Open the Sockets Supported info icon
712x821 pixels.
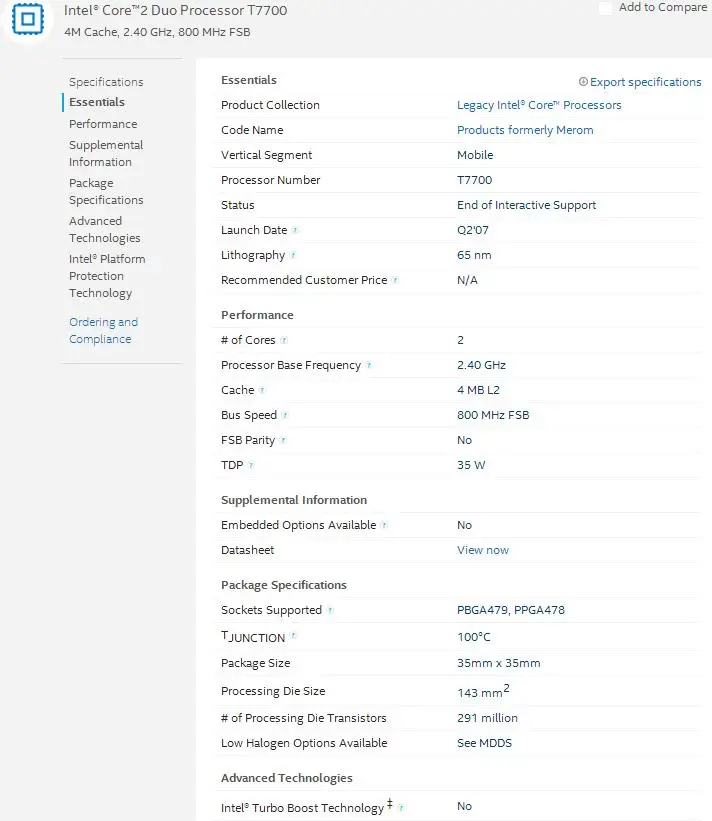click(330, 610)
